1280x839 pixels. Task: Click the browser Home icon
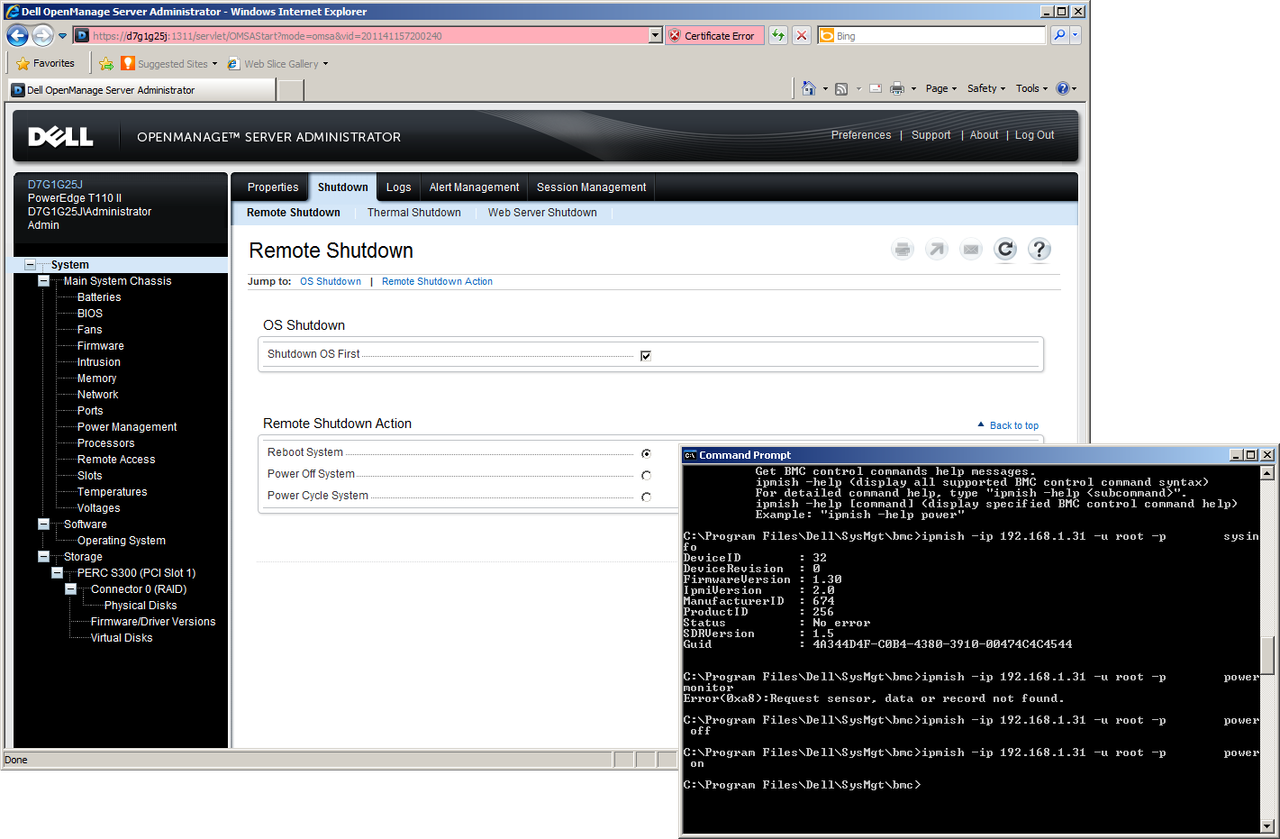(809, 88)
